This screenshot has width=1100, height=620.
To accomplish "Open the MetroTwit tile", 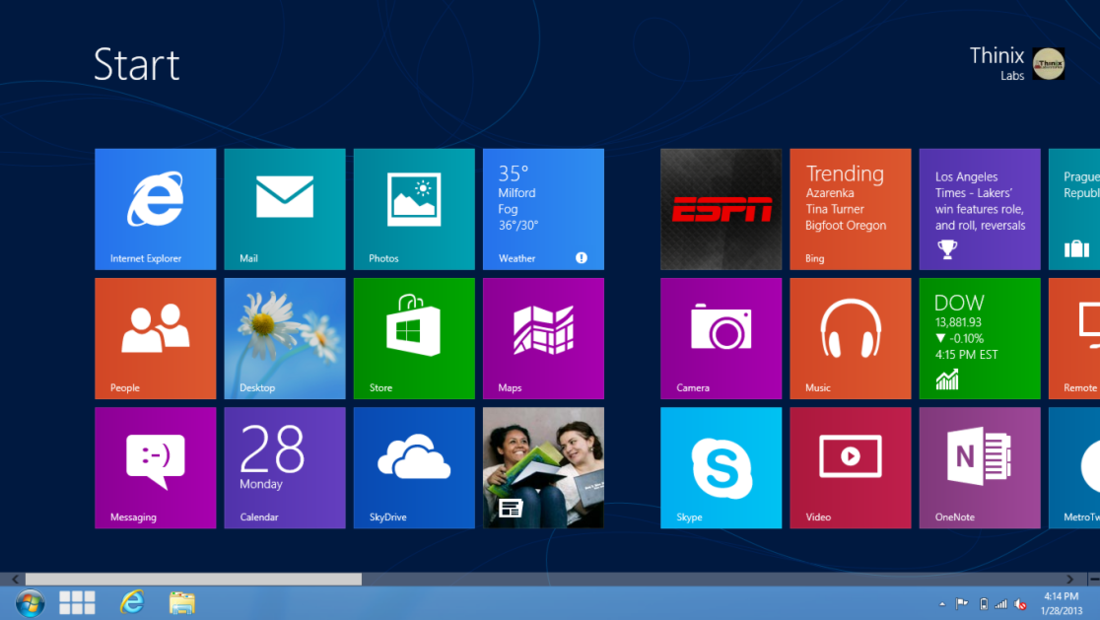I will tap(1075, 468).
